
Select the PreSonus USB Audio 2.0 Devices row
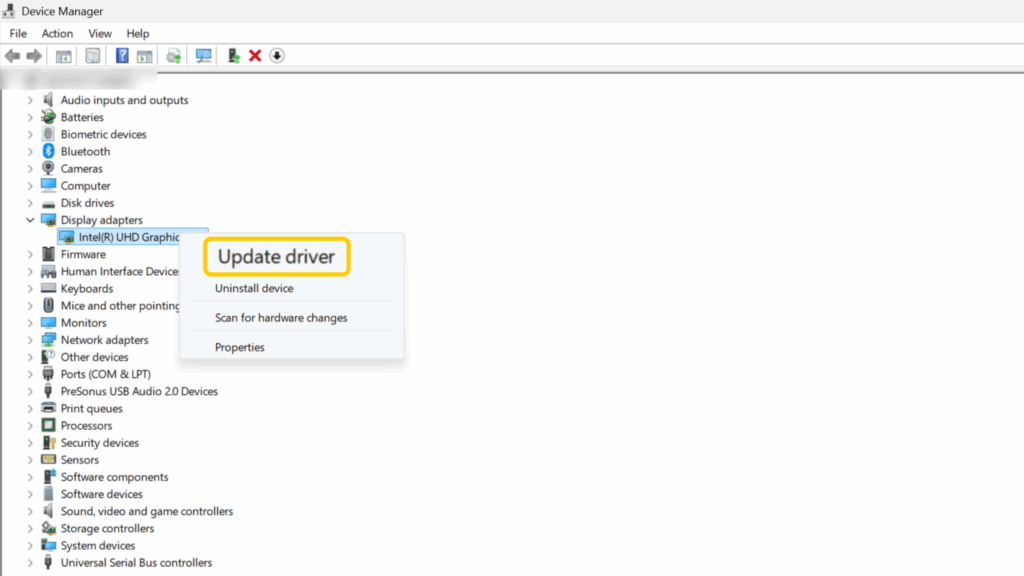pos(139,391)
